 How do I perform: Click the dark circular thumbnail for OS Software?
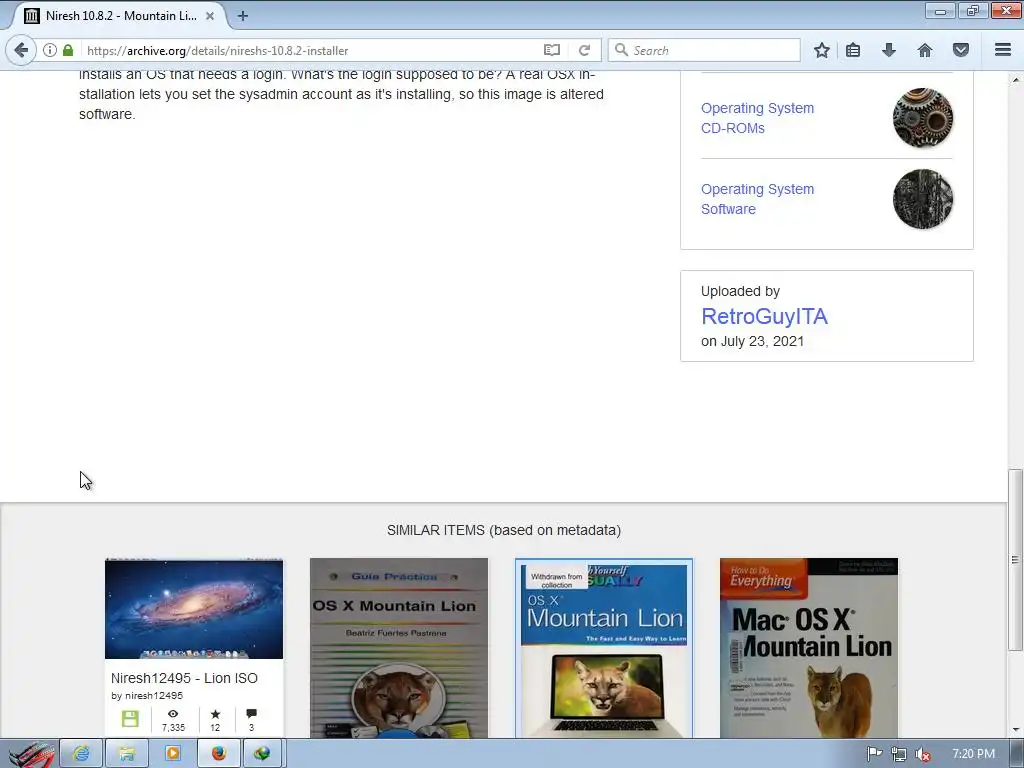[x=922, y=199]
